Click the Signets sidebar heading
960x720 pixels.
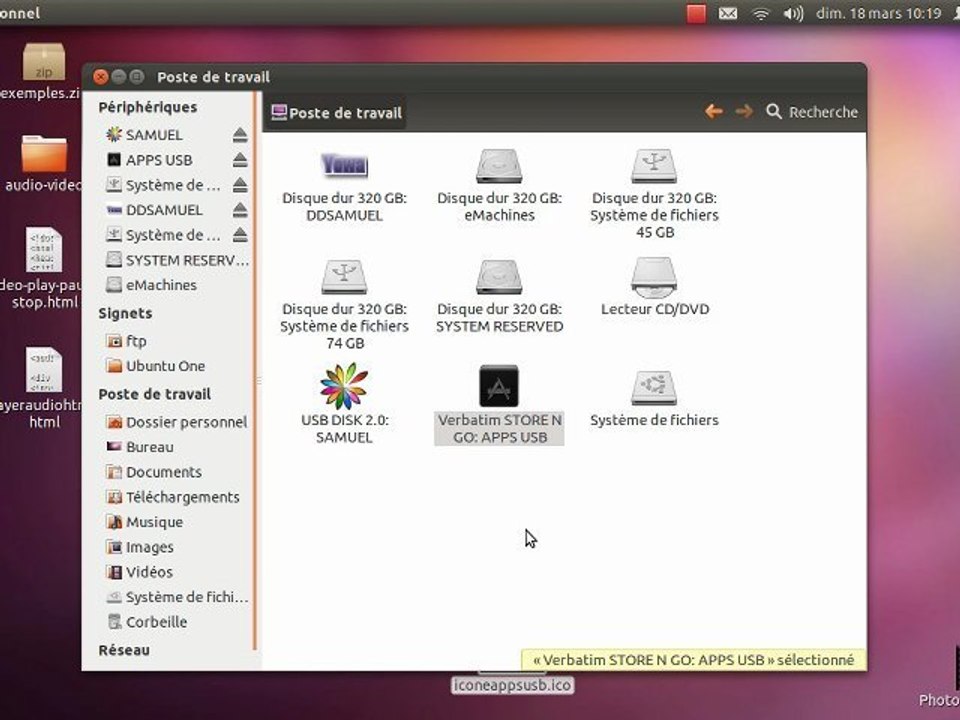(125, 313)
